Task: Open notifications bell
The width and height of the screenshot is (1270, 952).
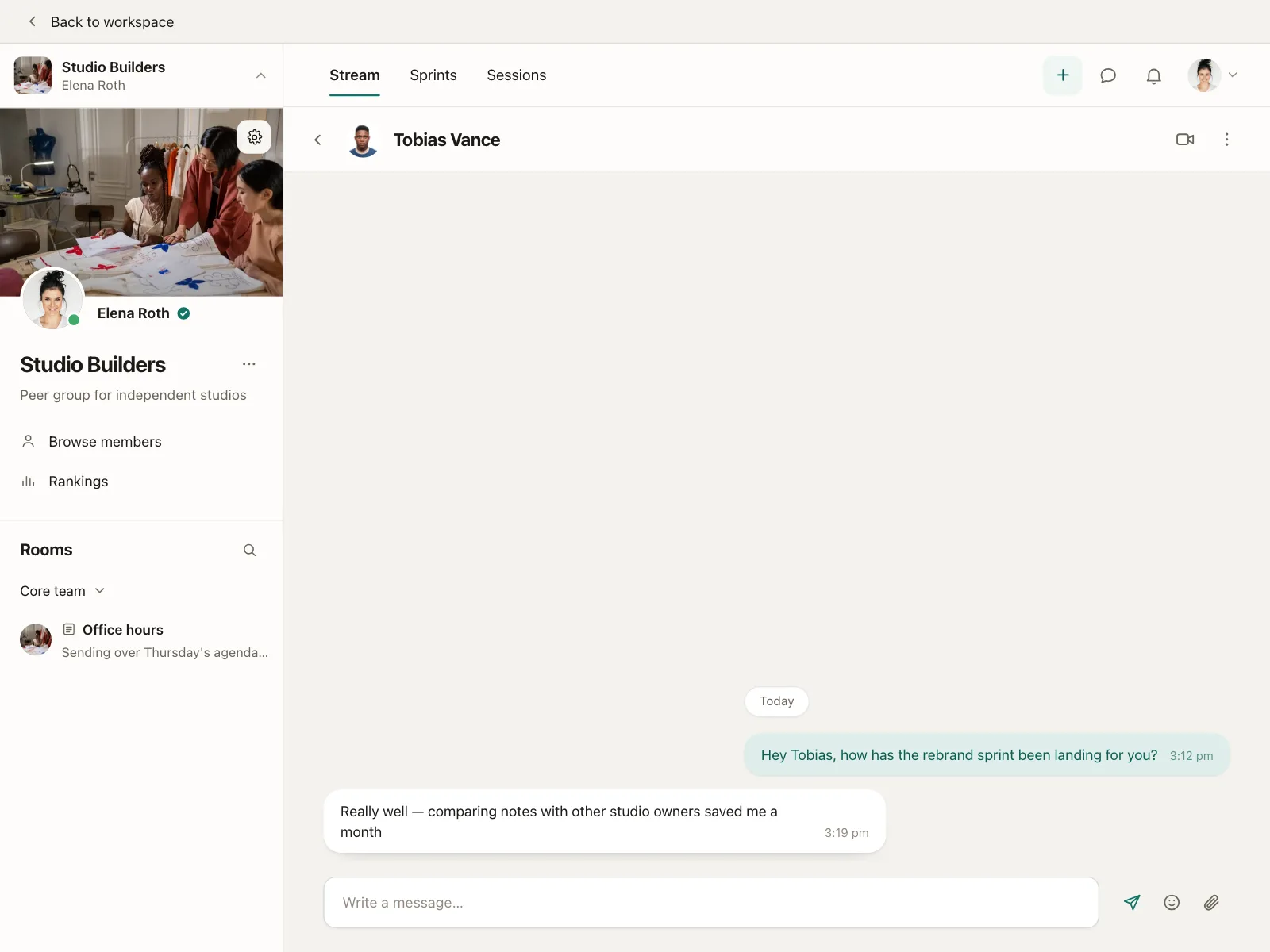Action: coord(1154,75)
